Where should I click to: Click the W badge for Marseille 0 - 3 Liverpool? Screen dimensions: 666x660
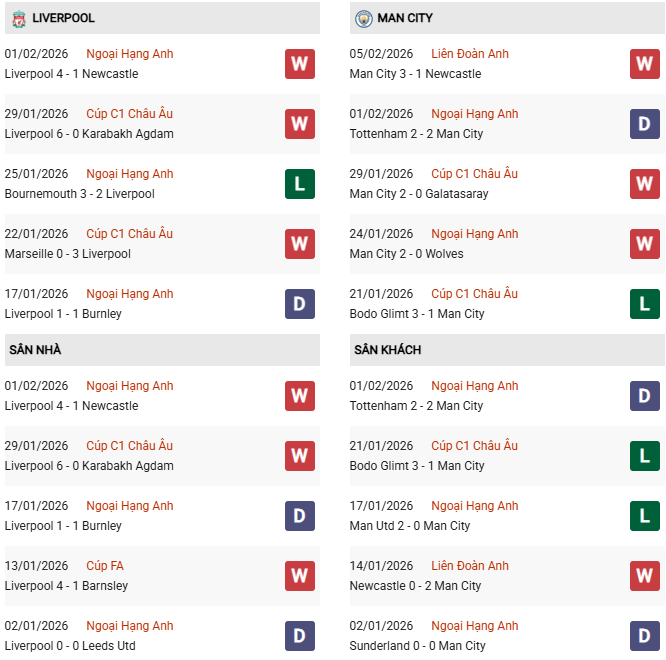click(299, 244)
